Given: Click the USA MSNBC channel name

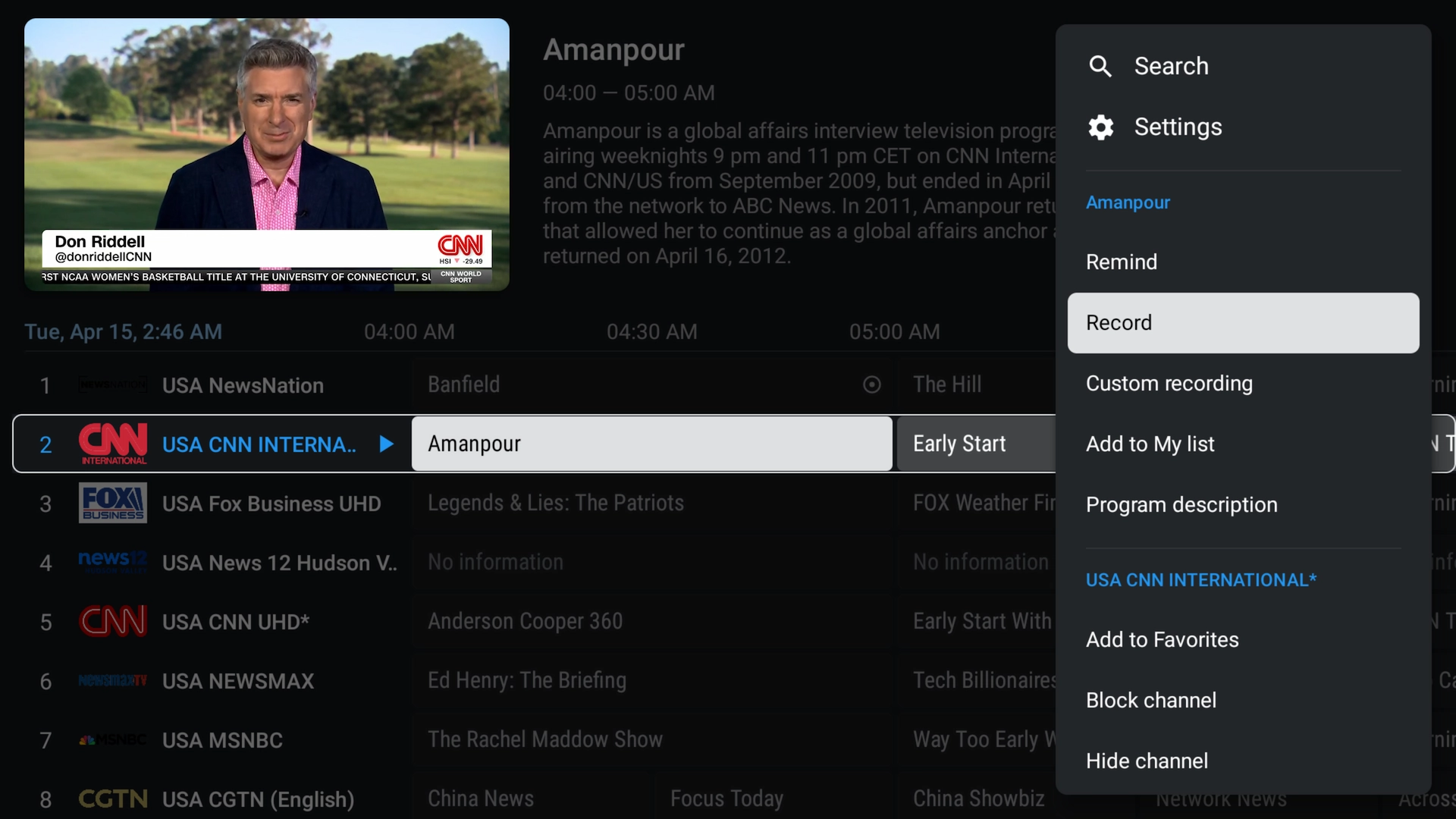Looking at the screenshot, I should tap(222, 740).
